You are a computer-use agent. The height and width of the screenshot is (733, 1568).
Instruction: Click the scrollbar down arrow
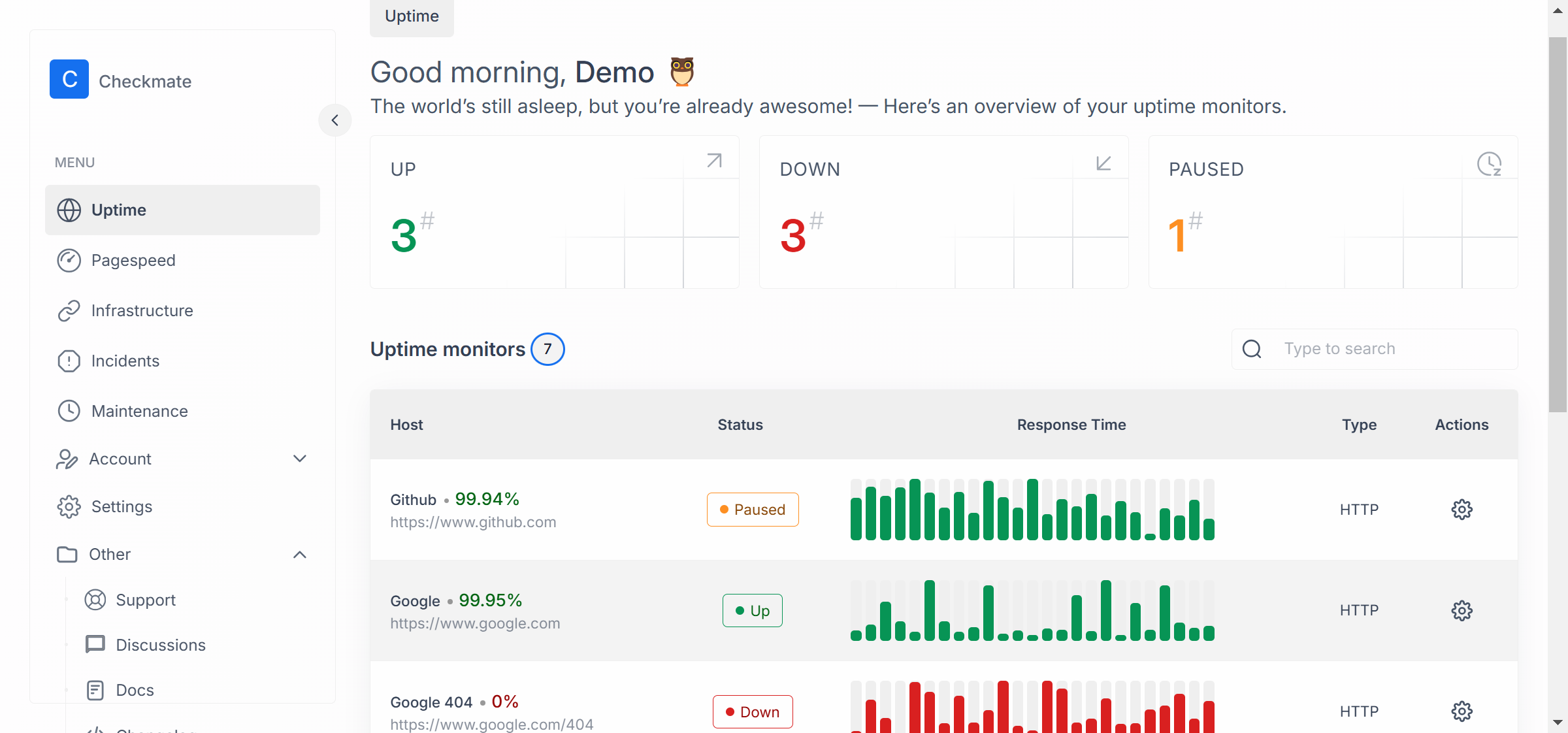tap(1558, 723)
